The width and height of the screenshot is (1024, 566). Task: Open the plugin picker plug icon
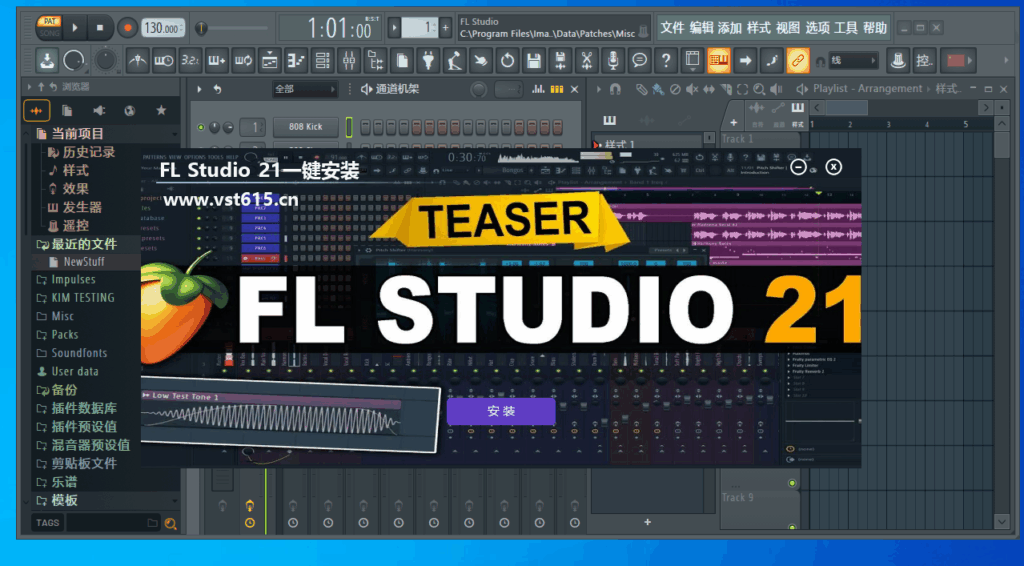pyautogui.click(x=428, y=61)
